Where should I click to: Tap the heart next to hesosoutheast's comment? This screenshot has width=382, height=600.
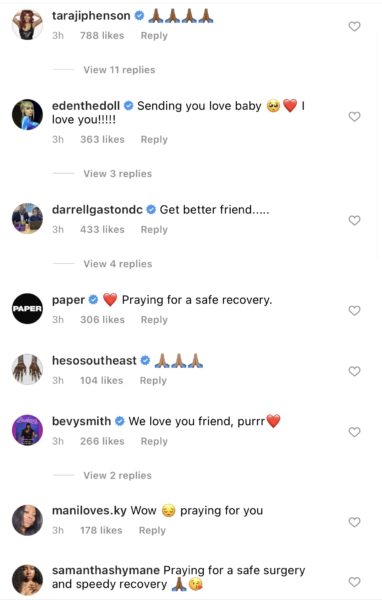354,371
